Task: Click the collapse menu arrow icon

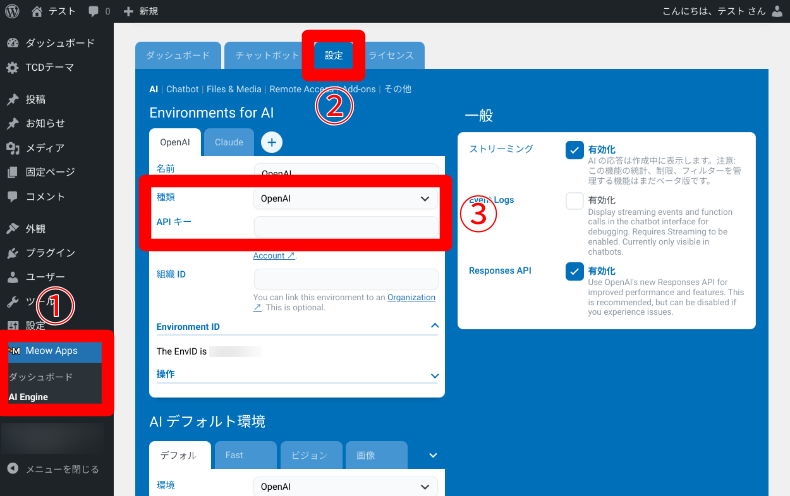Action: (13, 469)
